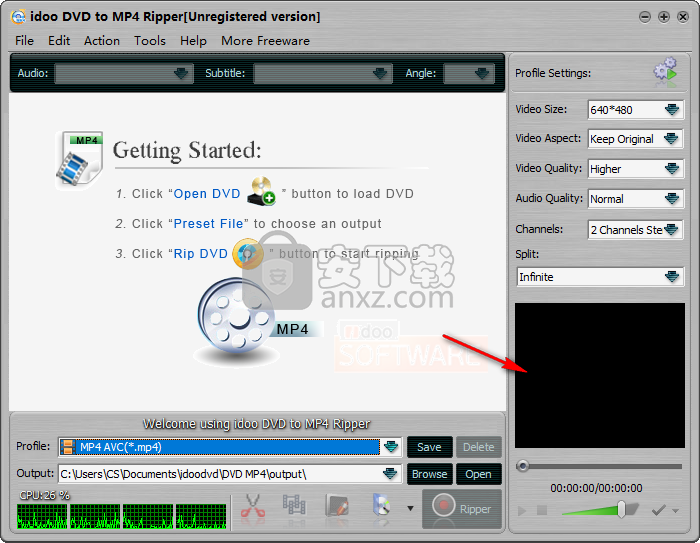The image size is (700, 543).
Task: Click the Ripper record button
Action: click(462, 509)
